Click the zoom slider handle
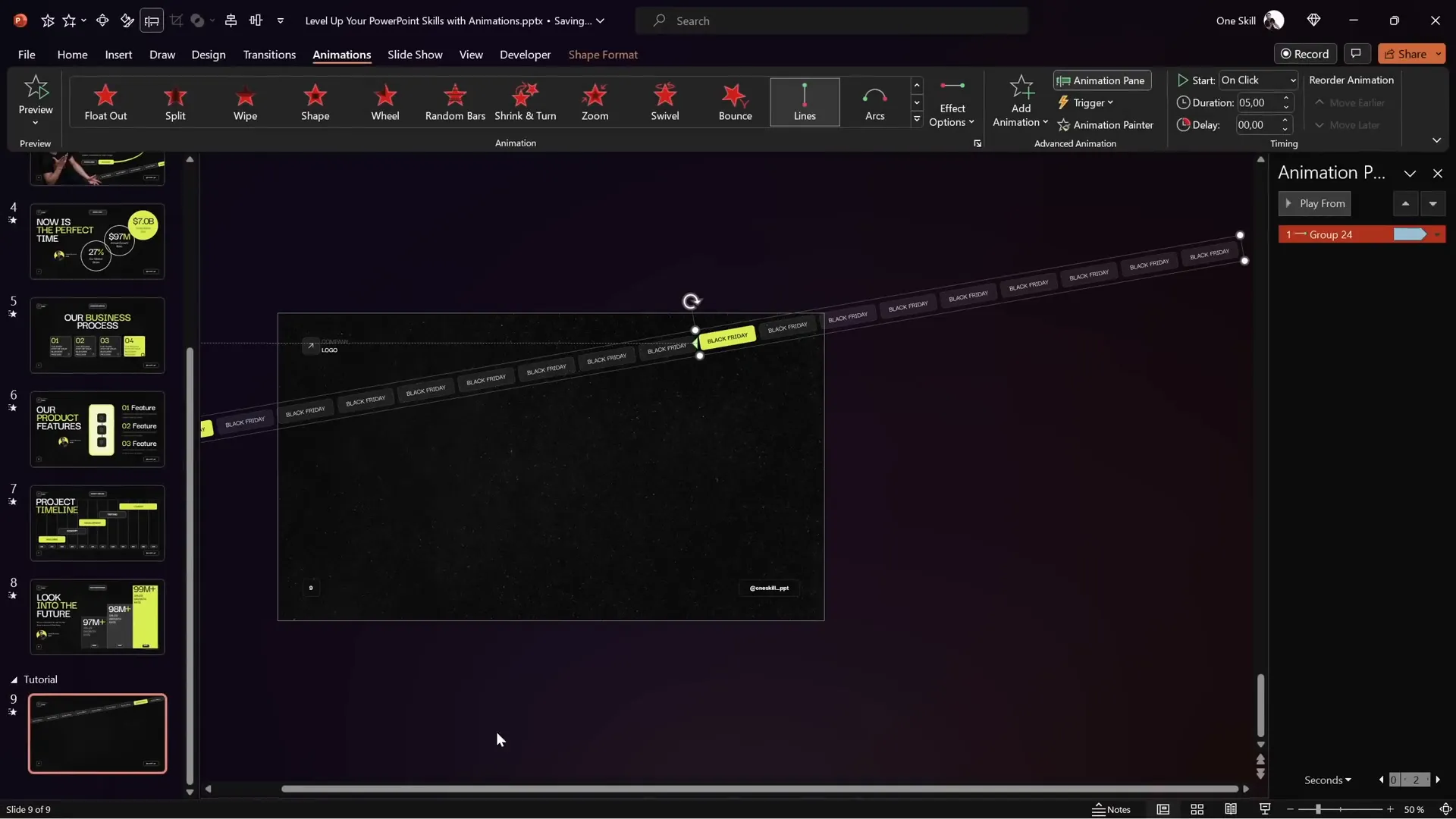 click(x=1318, y=809)
